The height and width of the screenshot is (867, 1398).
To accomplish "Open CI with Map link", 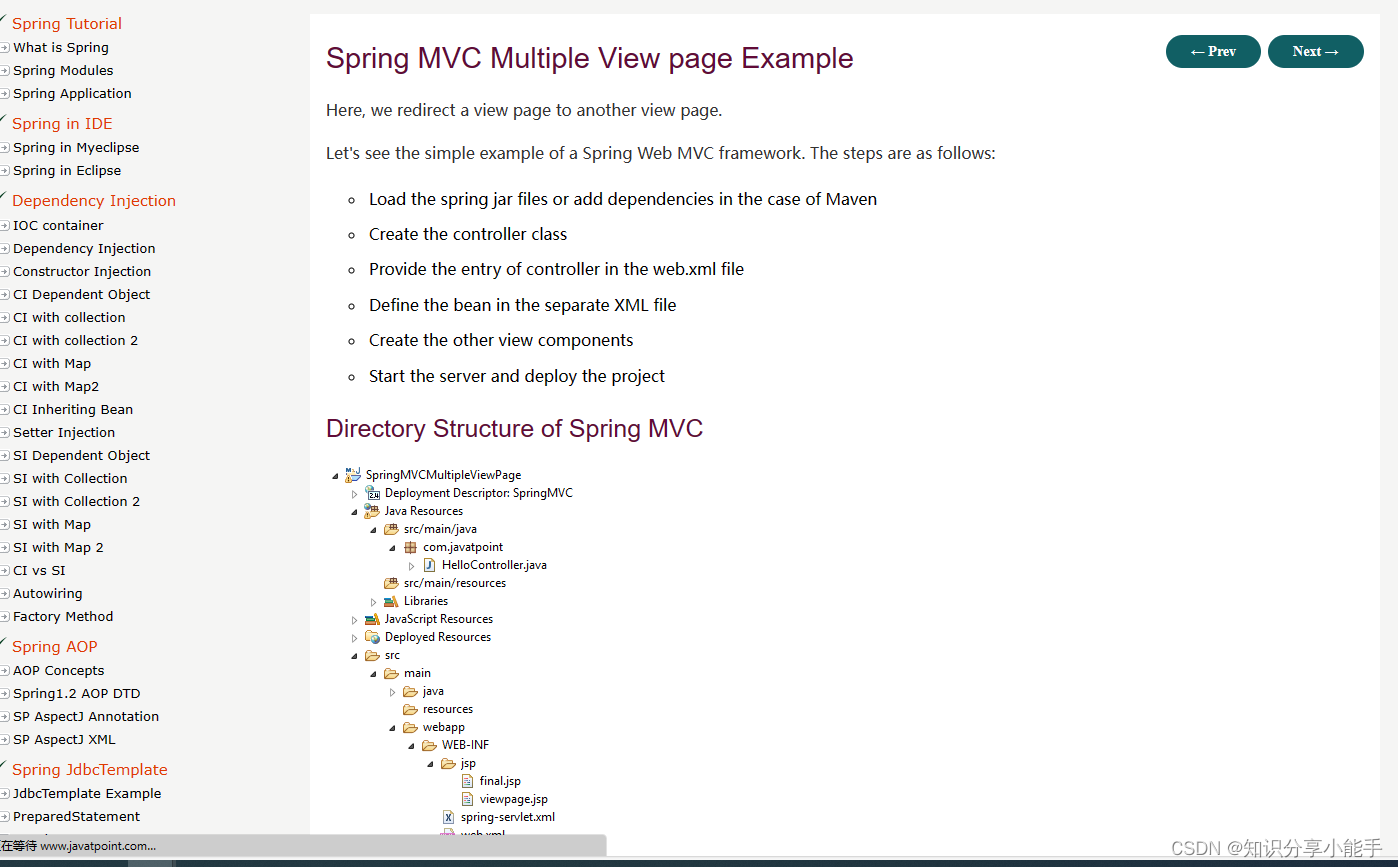I will pyautogui.click(x=52, y=363).
